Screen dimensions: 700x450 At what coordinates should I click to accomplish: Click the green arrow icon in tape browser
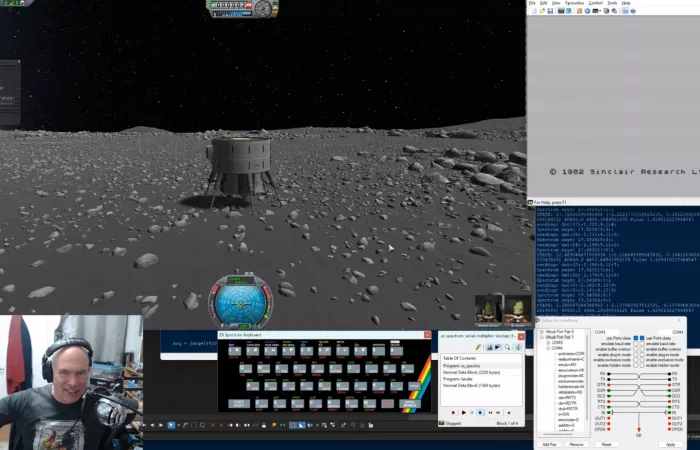tap(518, 347)
